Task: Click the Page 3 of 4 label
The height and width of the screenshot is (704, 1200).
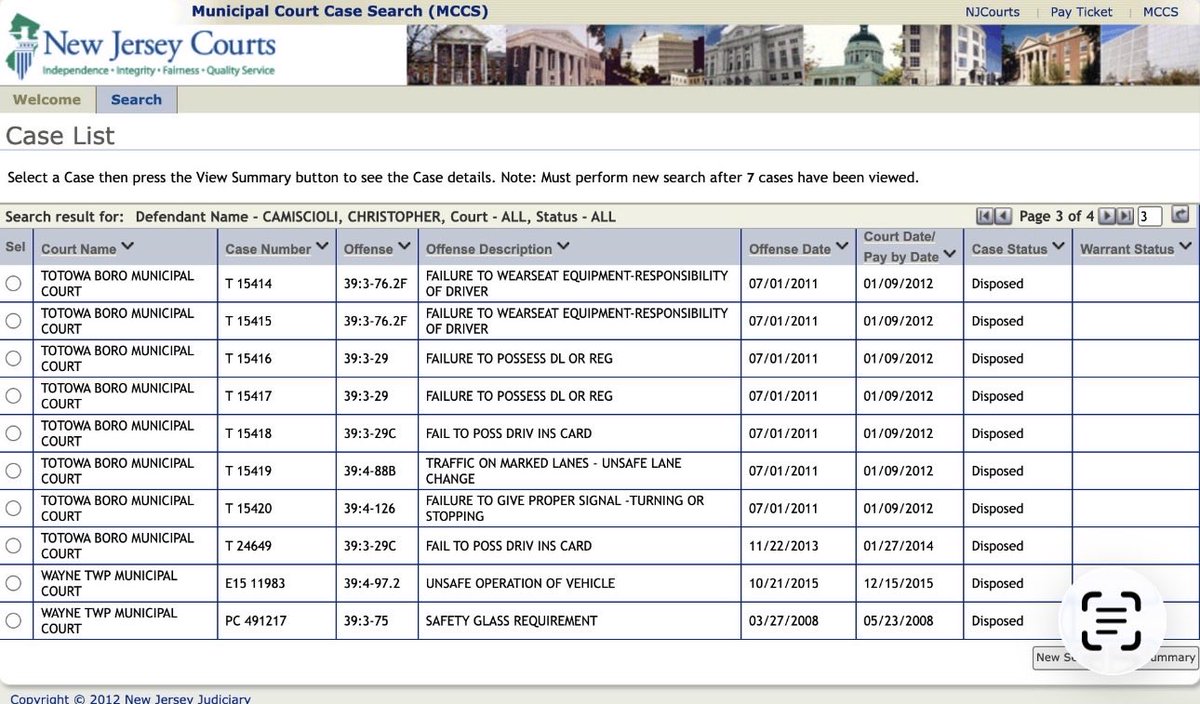Action: click(x=1057, y=216)
